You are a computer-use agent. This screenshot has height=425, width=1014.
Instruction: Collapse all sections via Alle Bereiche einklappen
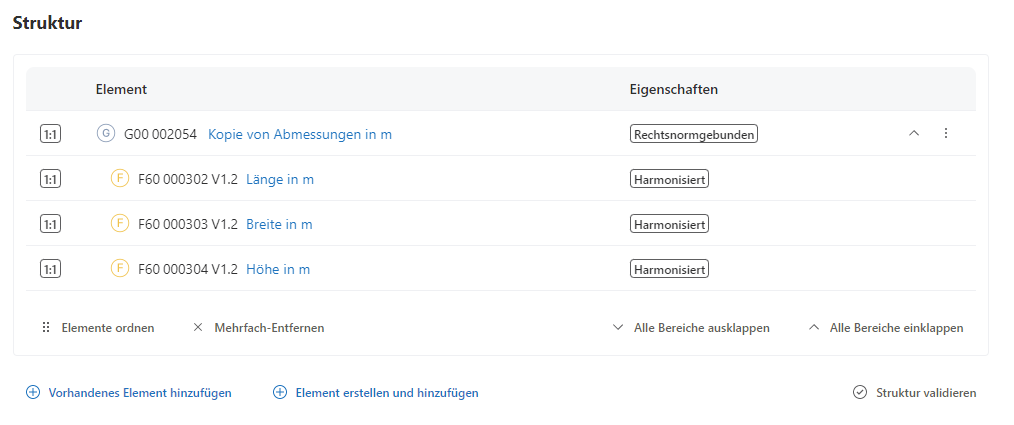click(885, 328)
